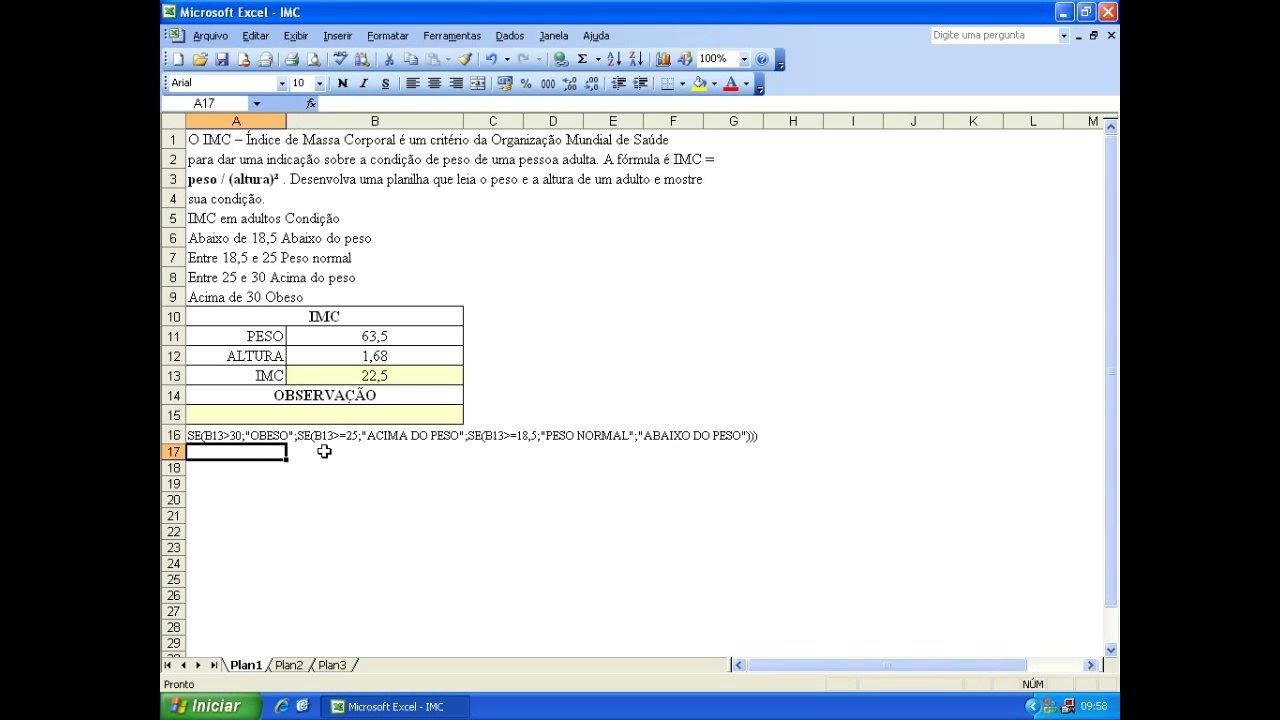This screenshot has height=720, width=1280.
Task: Switch to the Plan2 sheet tab
Action: tap(289, 665)
